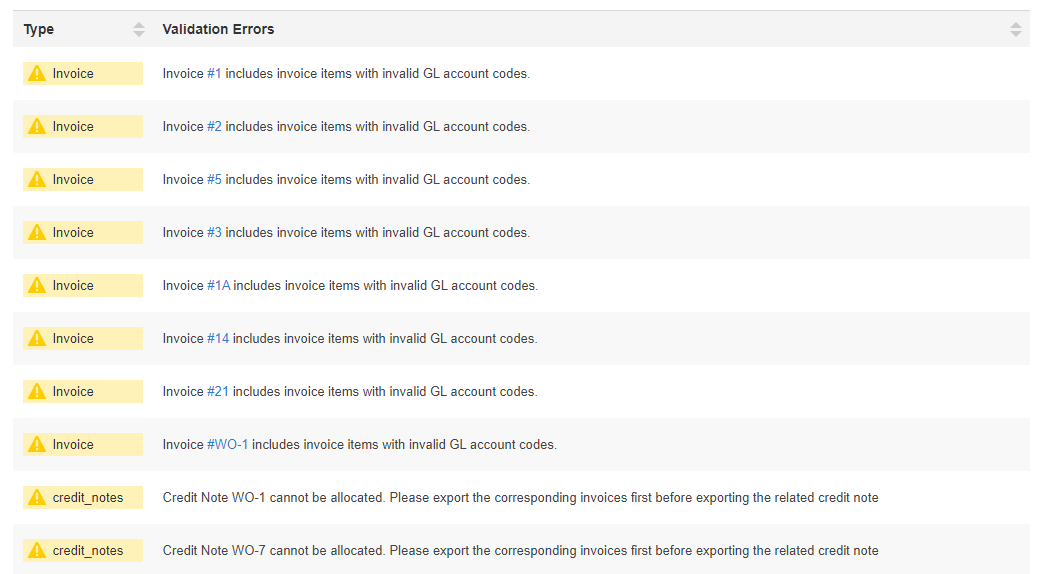The width and height of the screenshot is (1040, 574).
Task: Go to invoice #1A
Action: (218, 285)
